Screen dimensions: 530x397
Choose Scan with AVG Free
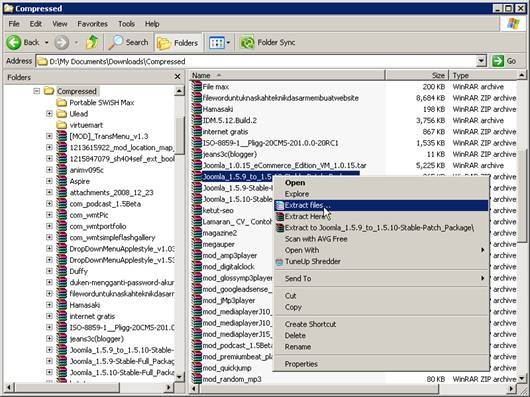coord(381,239)
